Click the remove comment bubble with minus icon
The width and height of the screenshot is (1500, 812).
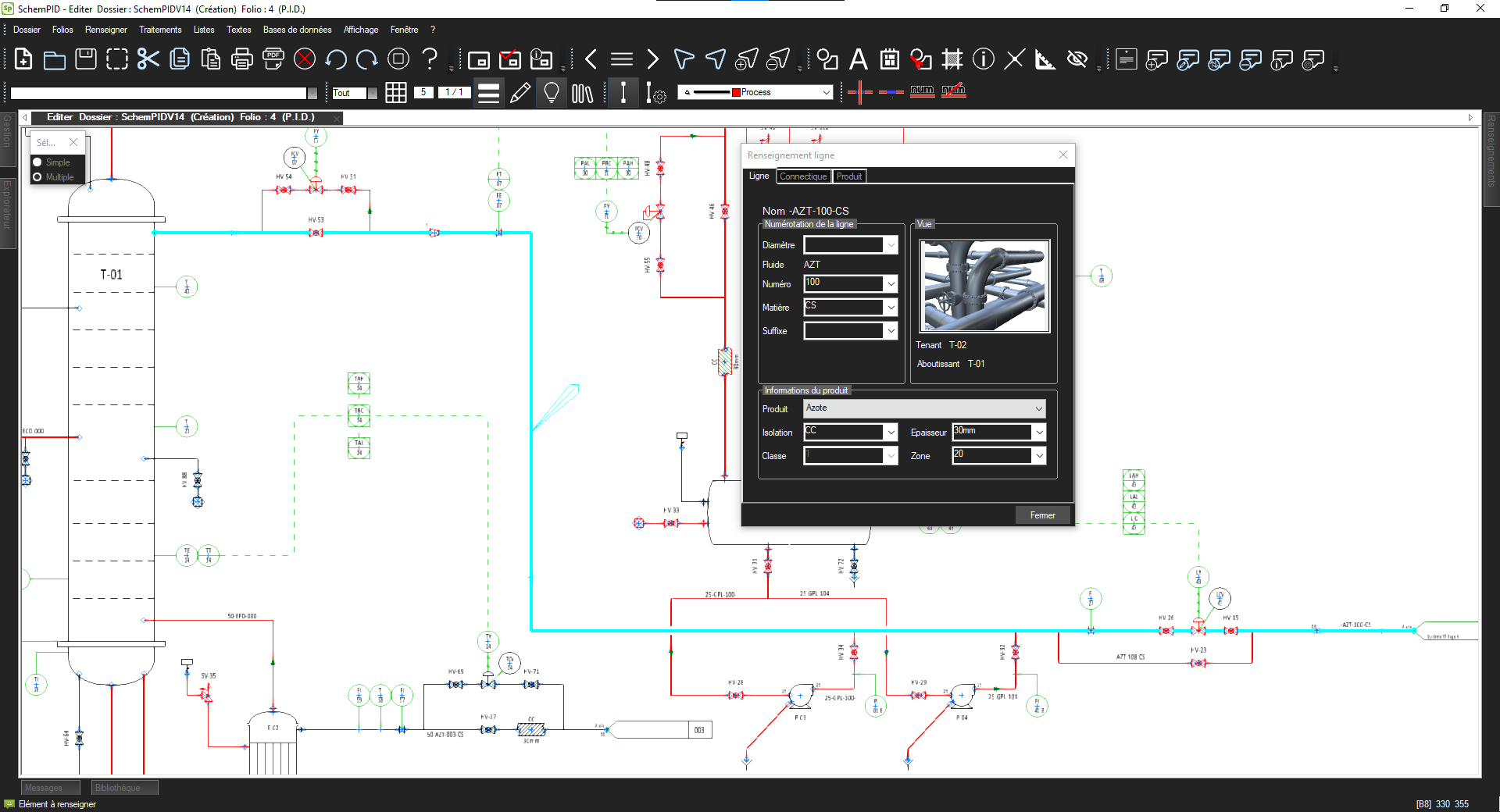click(1251, 59)
